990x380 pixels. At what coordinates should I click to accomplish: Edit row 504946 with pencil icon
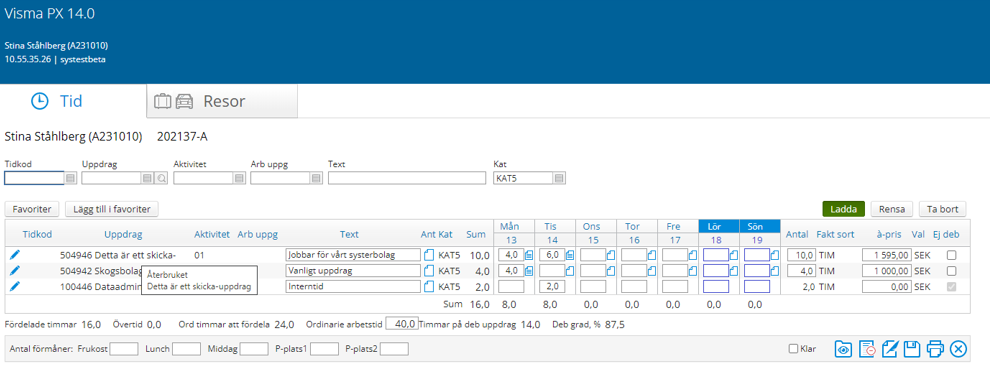click(15, 254)
